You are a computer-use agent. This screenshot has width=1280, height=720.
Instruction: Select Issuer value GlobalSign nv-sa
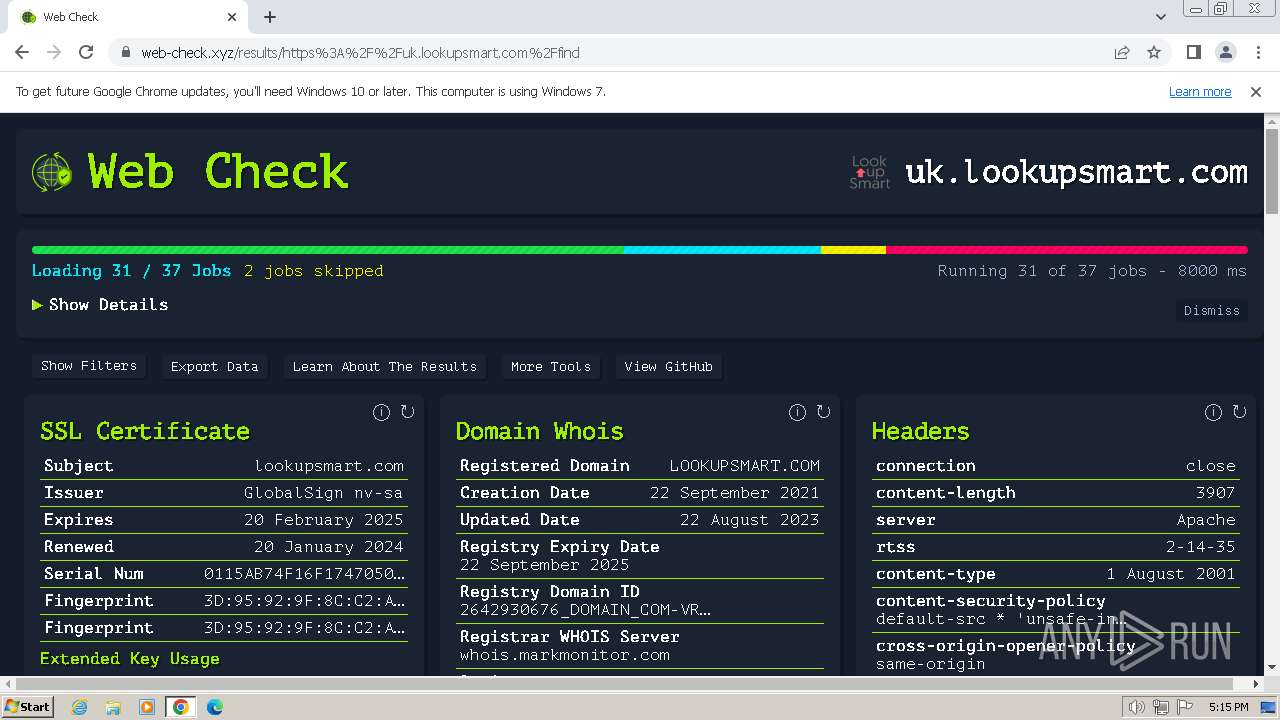(323, 493)
